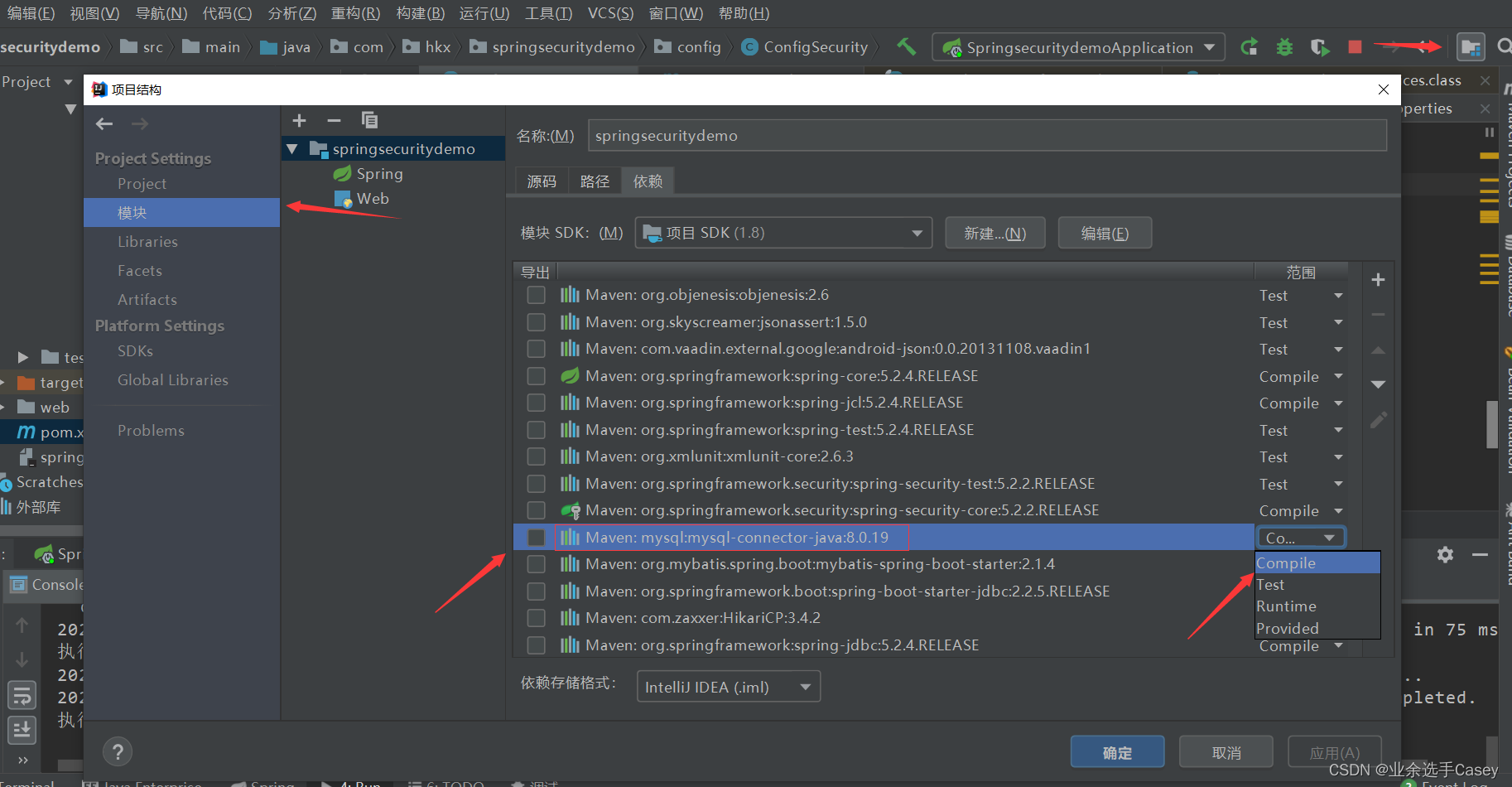The width and height of the screenshot is (1512, 787).
Task: Click the soft-wrap icon in console
Action: [22, 694]
